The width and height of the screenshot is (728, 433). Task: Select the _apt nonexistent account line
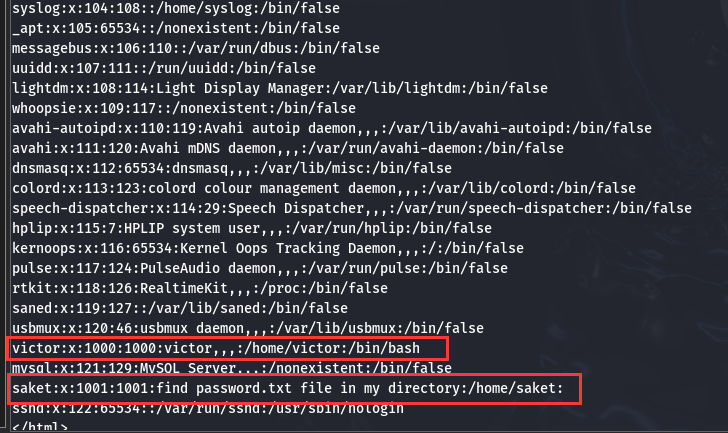(176, 28)
